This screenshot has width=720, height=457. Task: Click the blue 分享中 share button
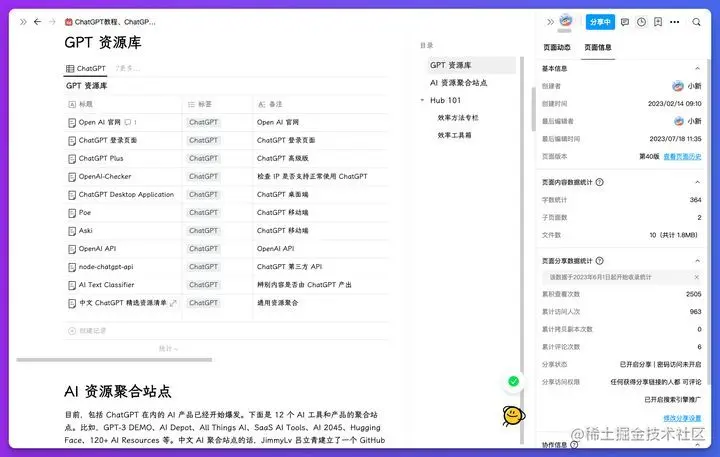600,22
